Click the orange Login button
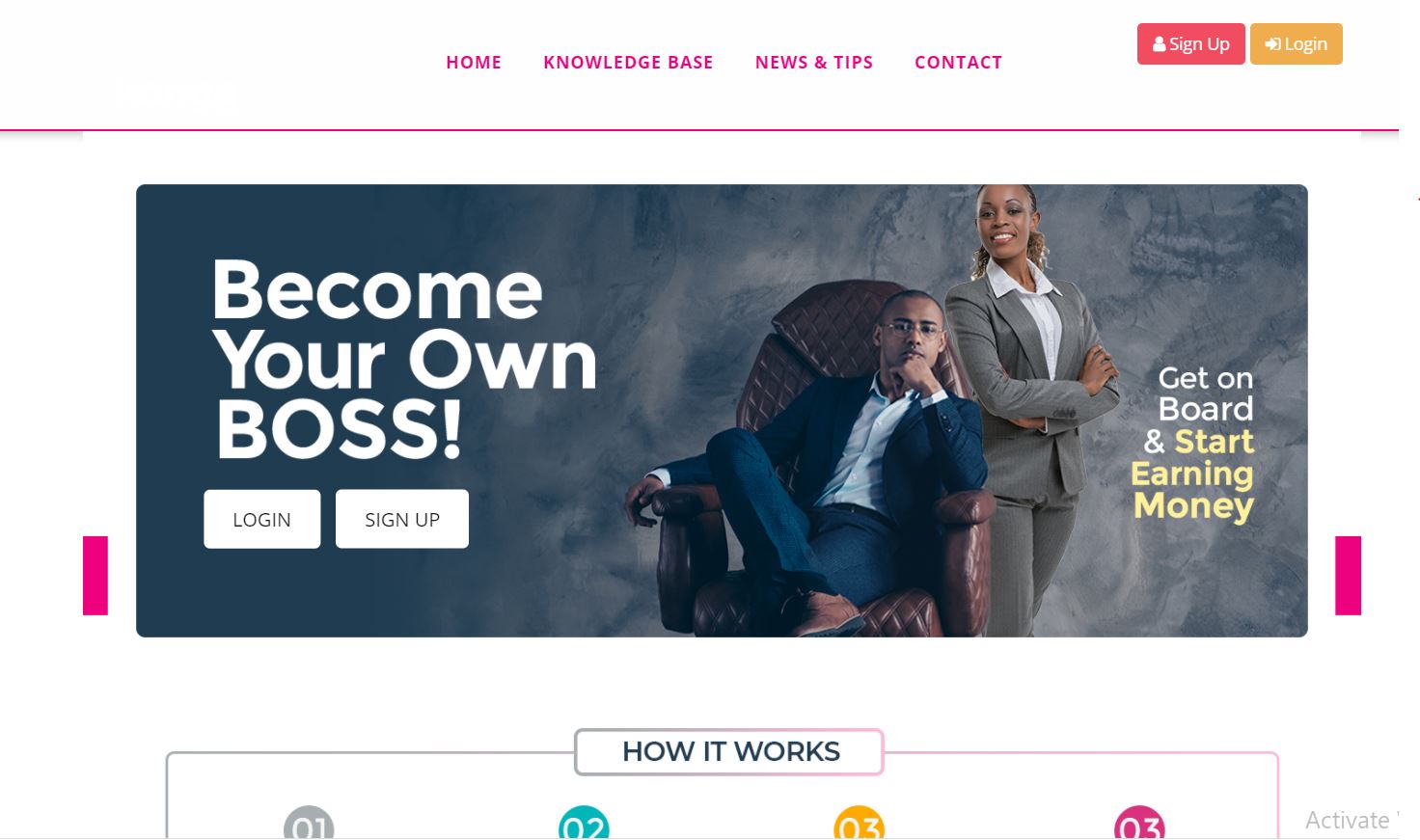This screenshot has height=840, width=1420. 1297,44
